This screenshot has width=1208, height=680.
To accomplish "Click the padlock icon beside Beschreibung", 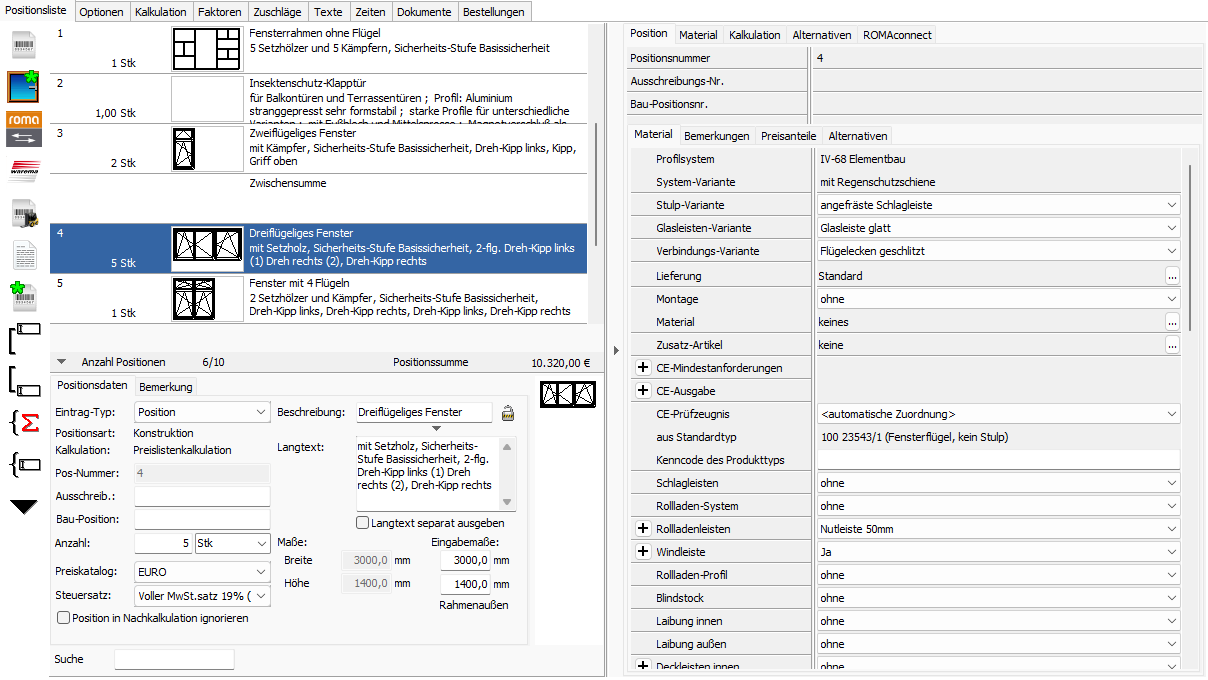I will [507, 412].
